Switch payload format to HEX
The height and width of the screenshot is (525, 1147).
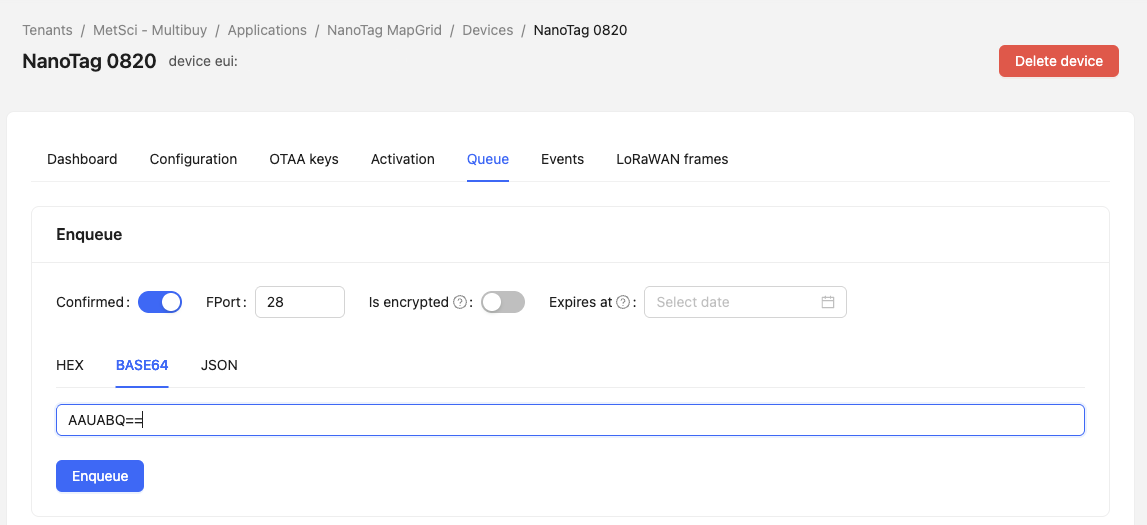70,365
